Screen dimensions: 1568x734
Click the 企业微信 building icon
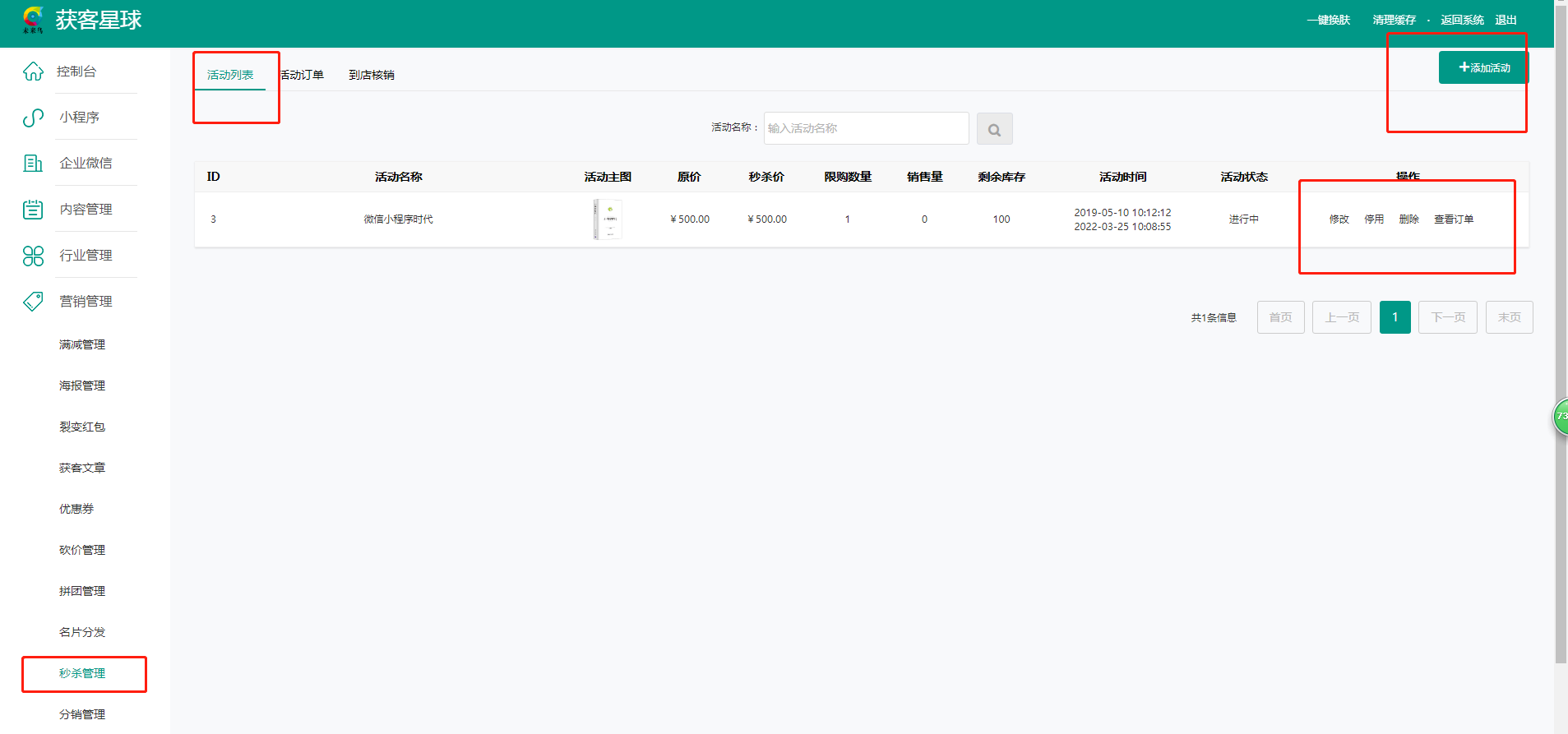[x=33, y=164]
